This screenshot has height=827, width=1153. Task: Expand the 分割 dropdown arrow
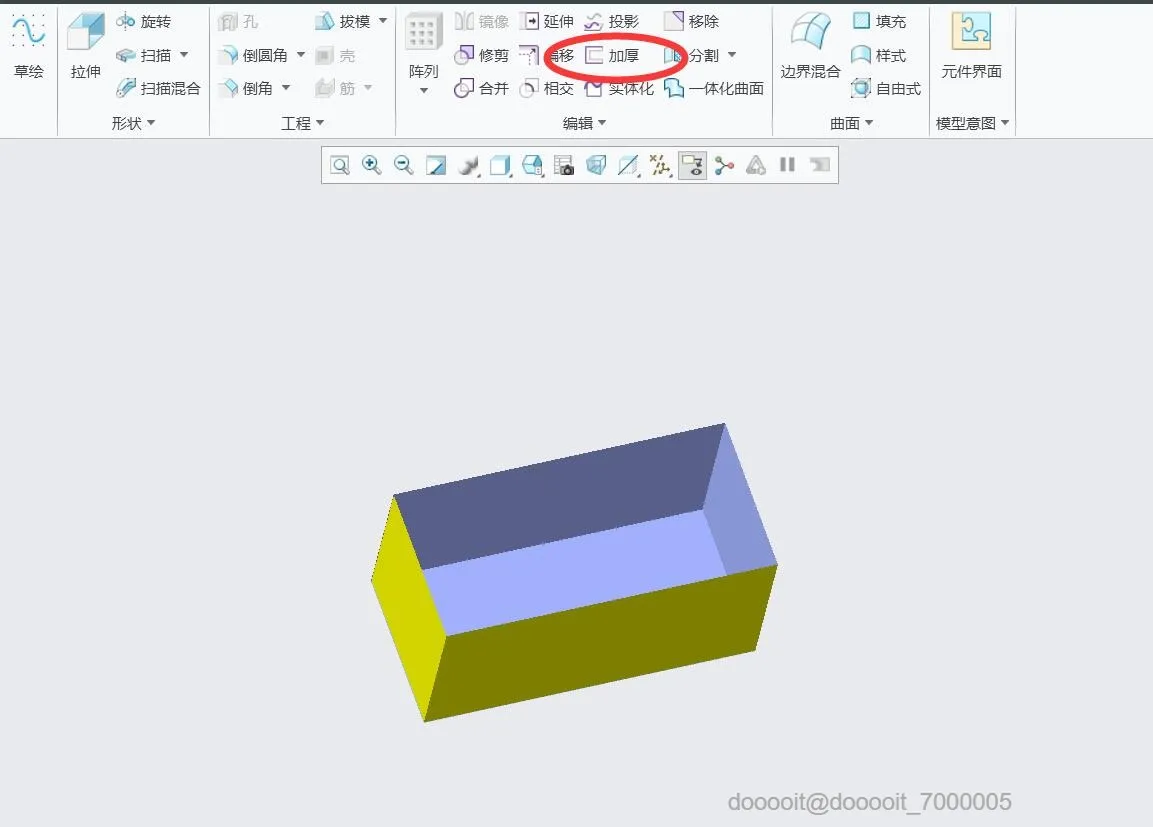point(732,55)
